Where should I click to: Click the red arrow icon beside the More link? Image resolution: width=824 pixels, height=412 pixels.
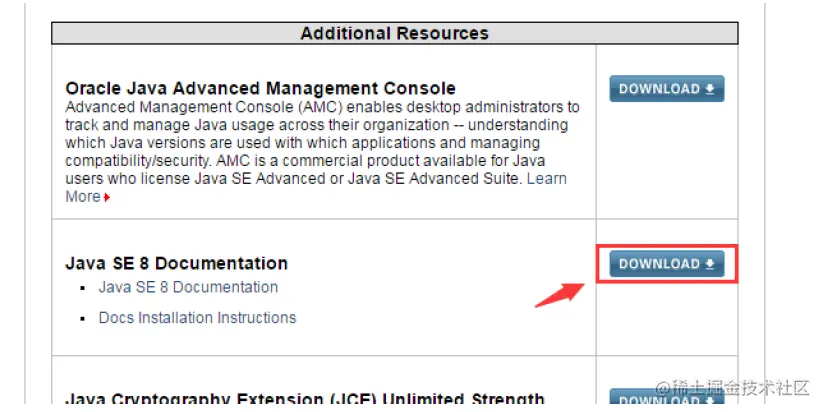(107, 198)
